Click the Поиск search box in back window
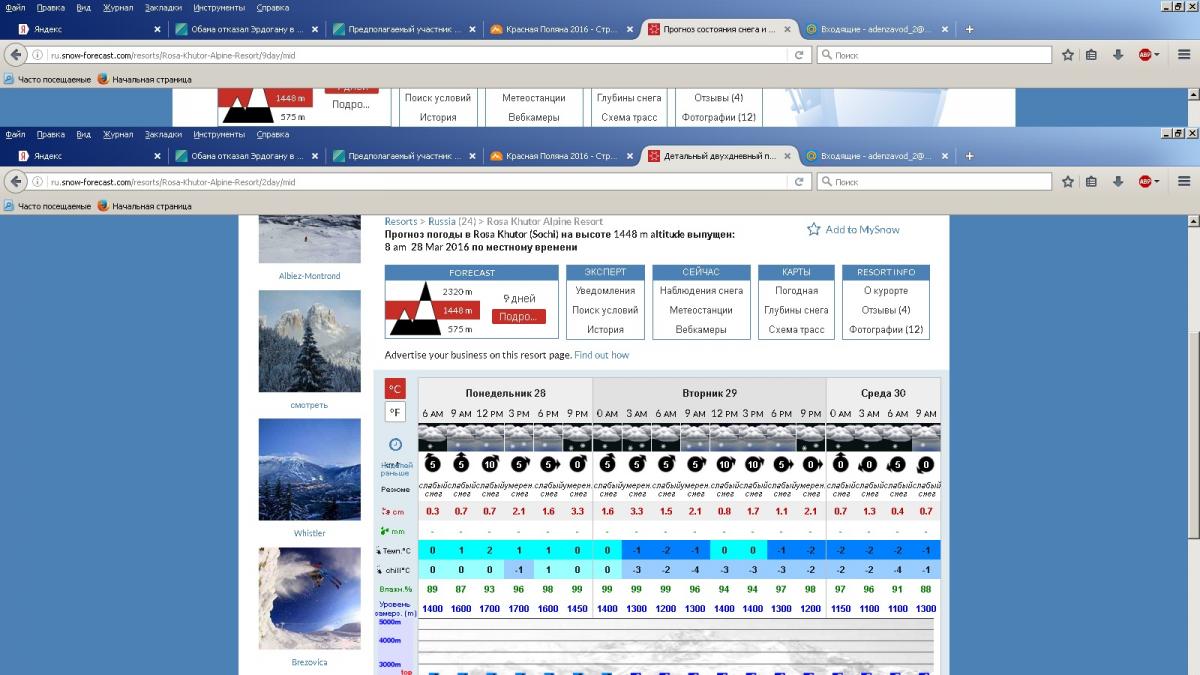 click(x=934, y=55)
